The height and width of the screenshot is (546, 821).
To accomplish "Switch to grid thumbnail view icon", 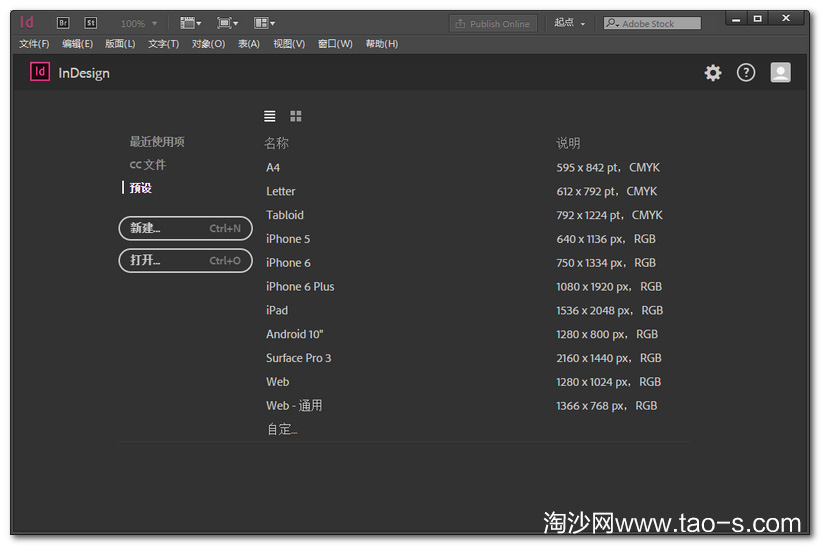I will click(x=296, y=116).
